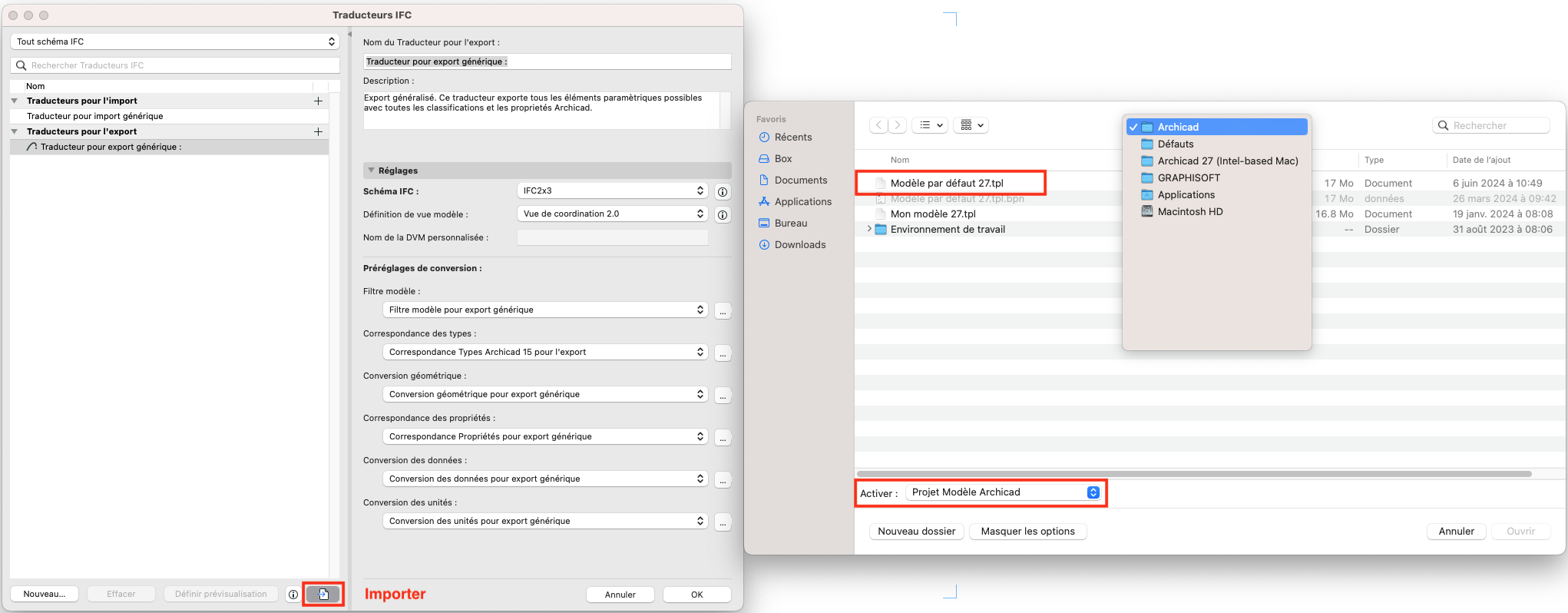Choose GRAPHISOFT folder in location popup
The height and width of the screenshot is (613, 1568).
1217,177
